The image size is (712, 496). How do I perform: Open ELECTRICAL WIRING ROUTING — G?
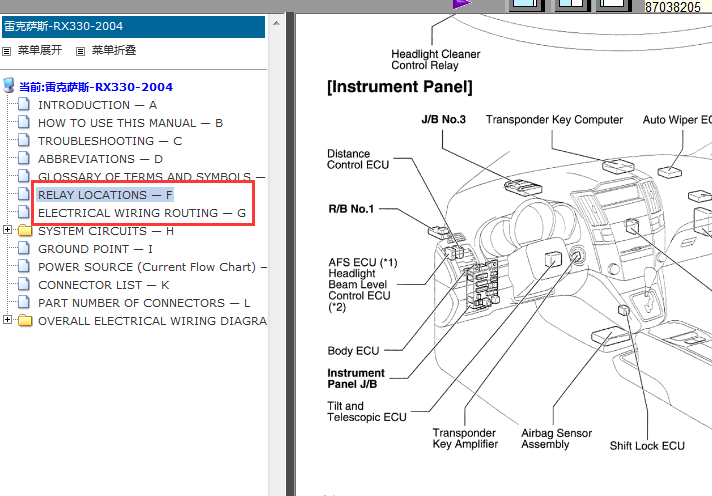[x=142, y=213]
